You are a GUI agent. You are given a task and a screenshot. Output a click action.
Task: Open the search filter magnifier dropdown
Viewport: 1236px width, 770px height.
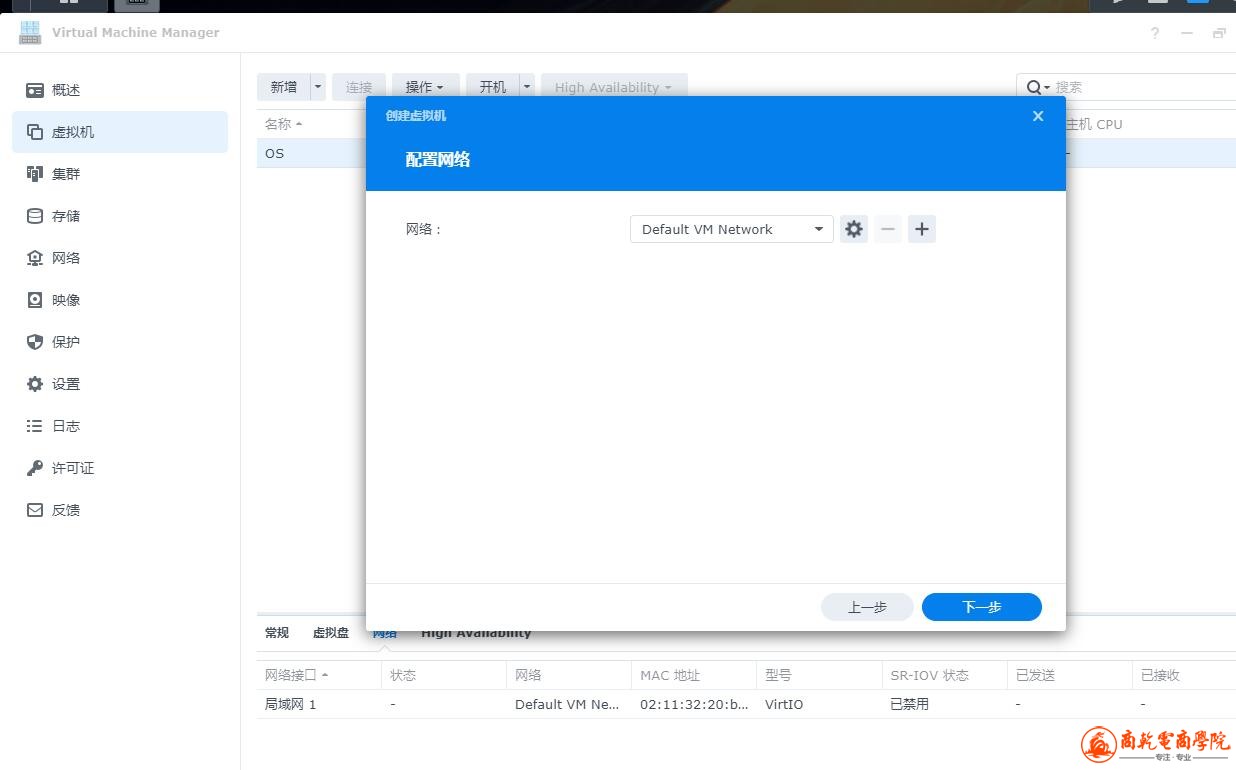[1038, 87]
